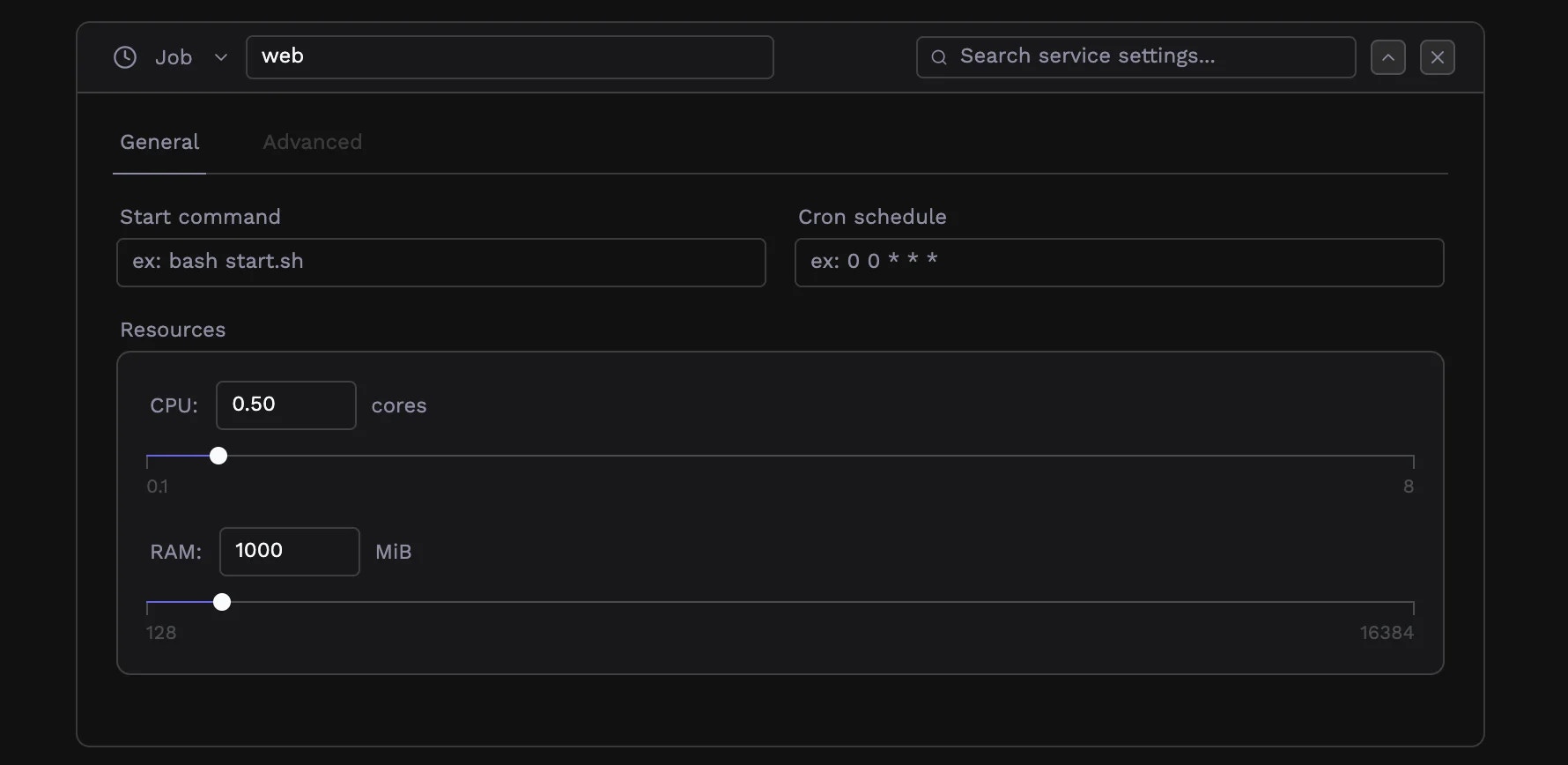This screenshot has width=1568, height=765.
Task: Select the CPU cores value box showing 0.50
Action: tap(285, 405)
